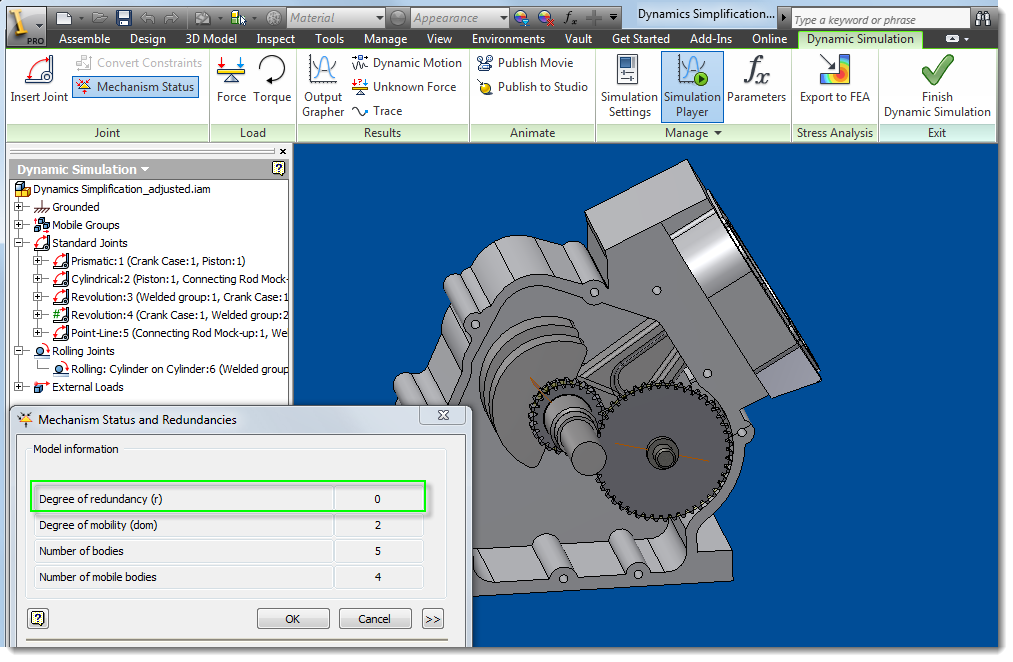Open help in Mechanism Status dialog
The width and height of the screenshot is (1013, 662).
point(38,618)
